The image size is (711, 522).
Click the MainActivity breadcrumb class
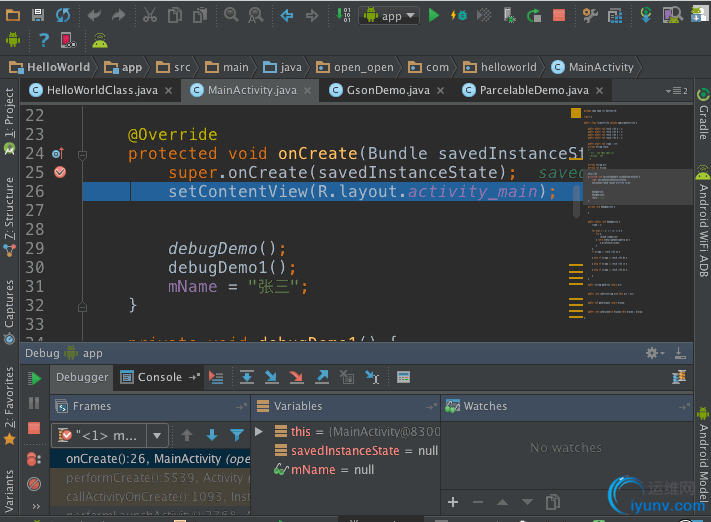593,67
